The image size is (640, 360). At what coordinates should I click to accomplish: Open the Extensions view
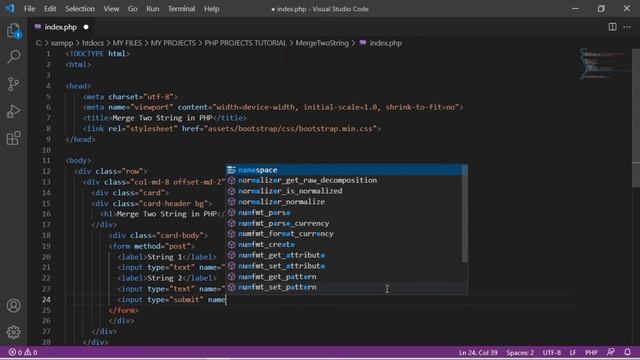pyautogui.click(x=13, y=138)
